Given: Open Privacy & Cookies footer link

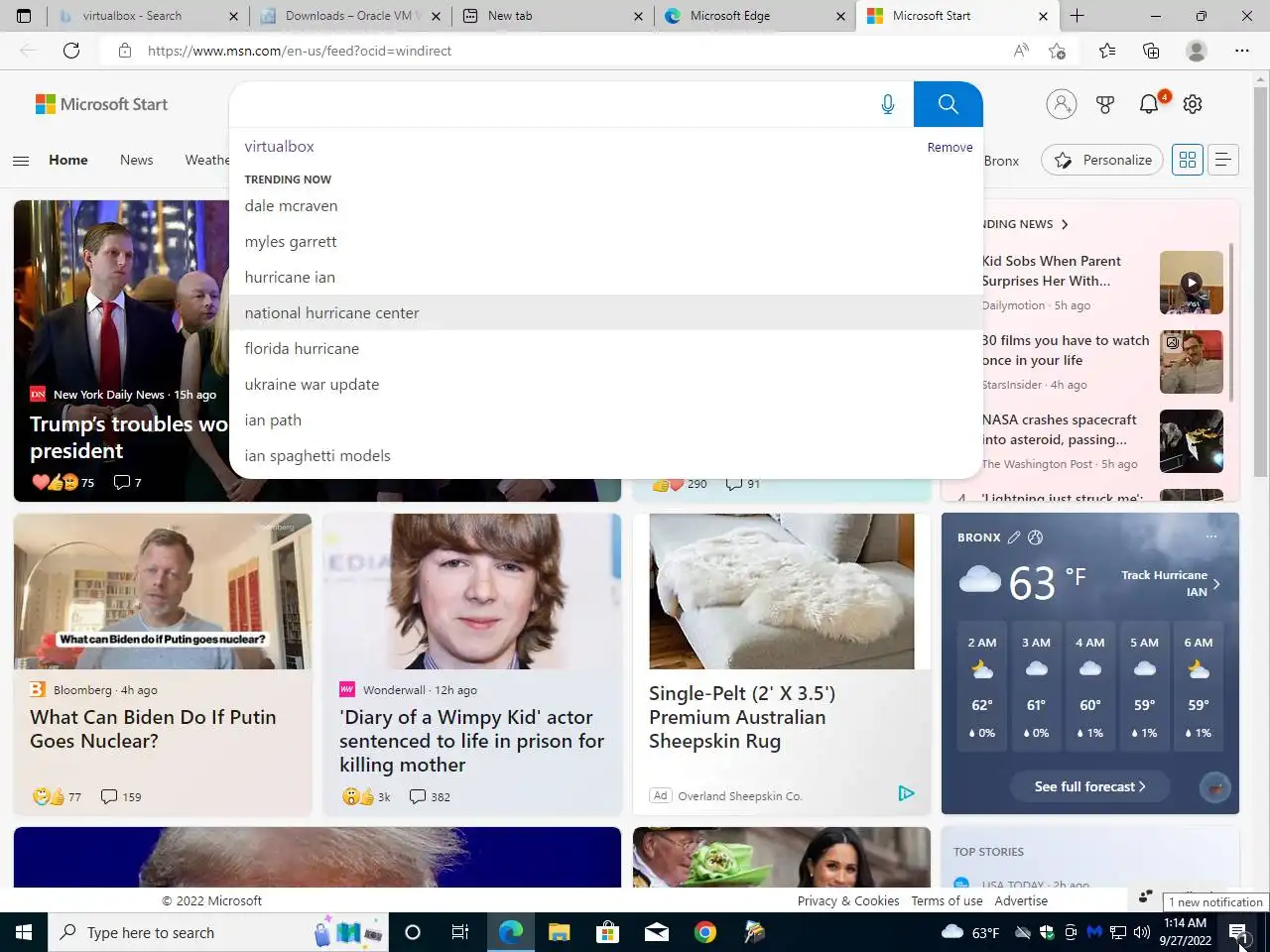Looking at the screenshot, I should [848, 900].
